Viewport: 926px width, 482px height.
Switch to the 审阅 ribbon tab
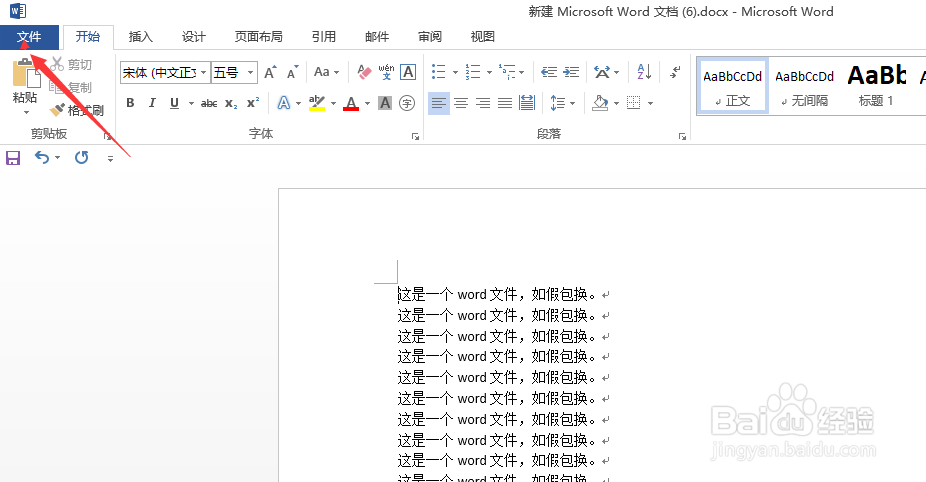tap(430, 37)
